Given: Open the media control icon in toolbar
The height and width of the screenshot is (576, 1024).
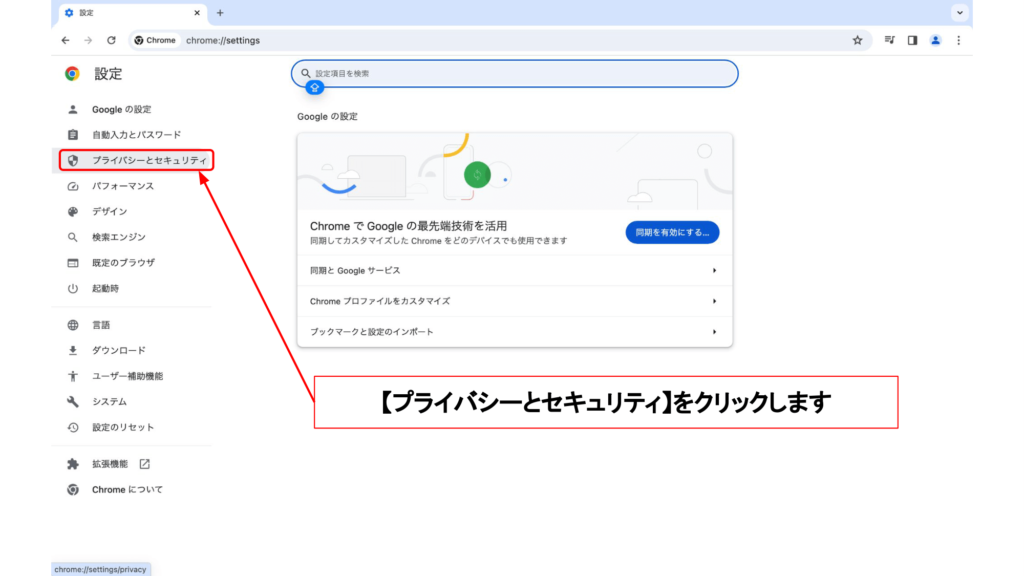Looking at the screenshot, I should coord(889,40).
